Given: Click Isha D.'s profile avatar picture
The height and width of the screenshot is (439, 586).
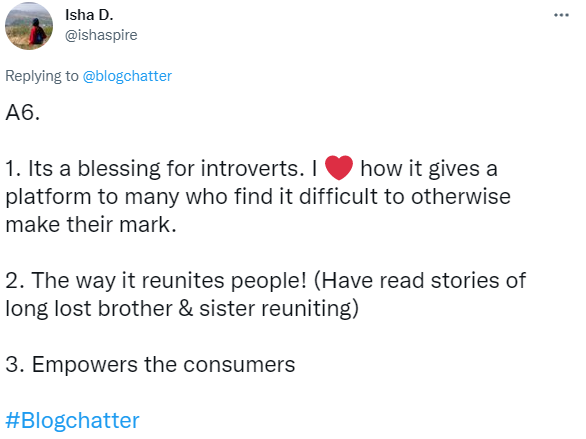Looking at the screenshot, I should (29, 26).
